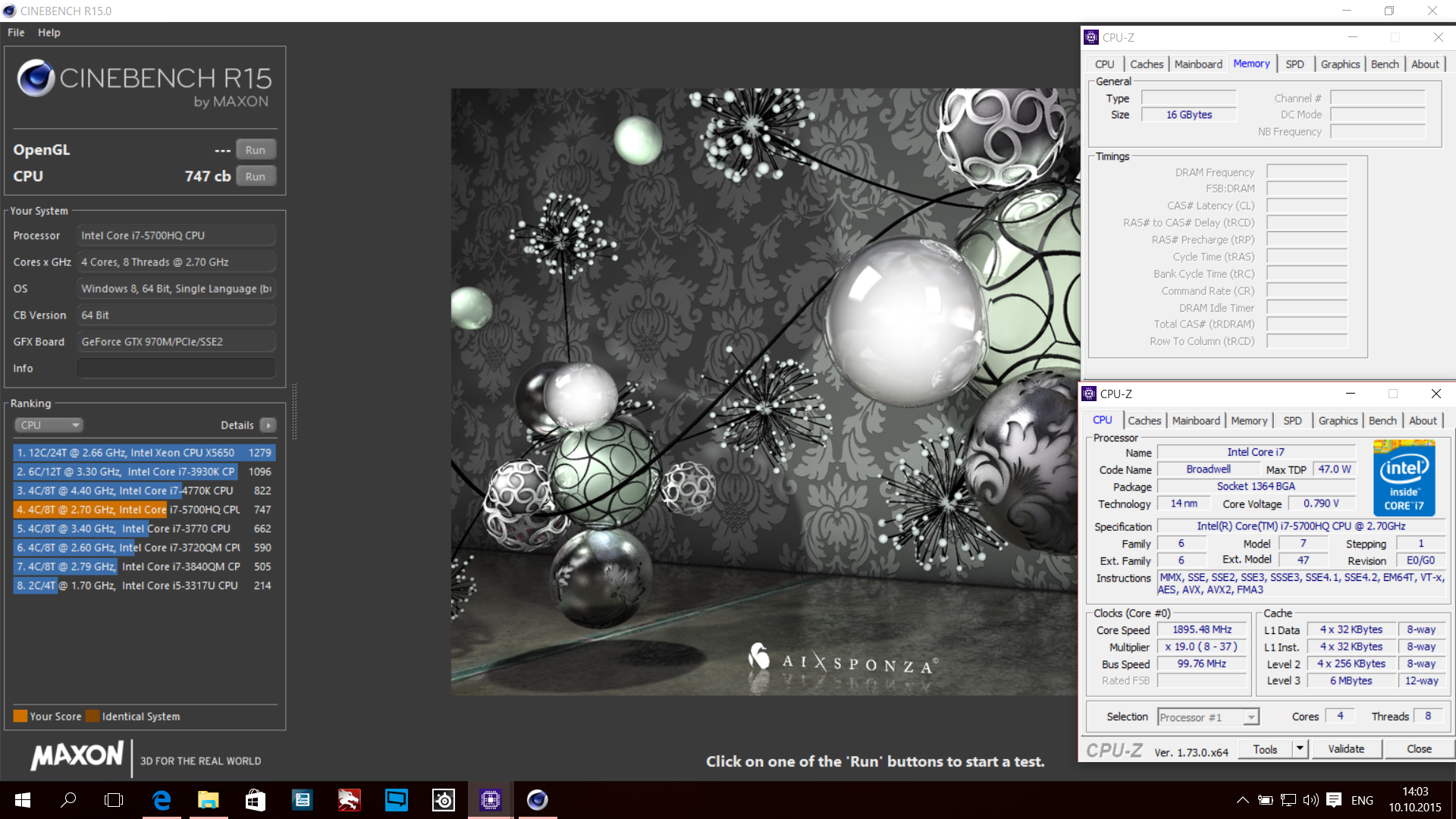Screen dimensions: 1456x819
Task: Open Task View on the taskbar
Action: [x=114, y=800]
